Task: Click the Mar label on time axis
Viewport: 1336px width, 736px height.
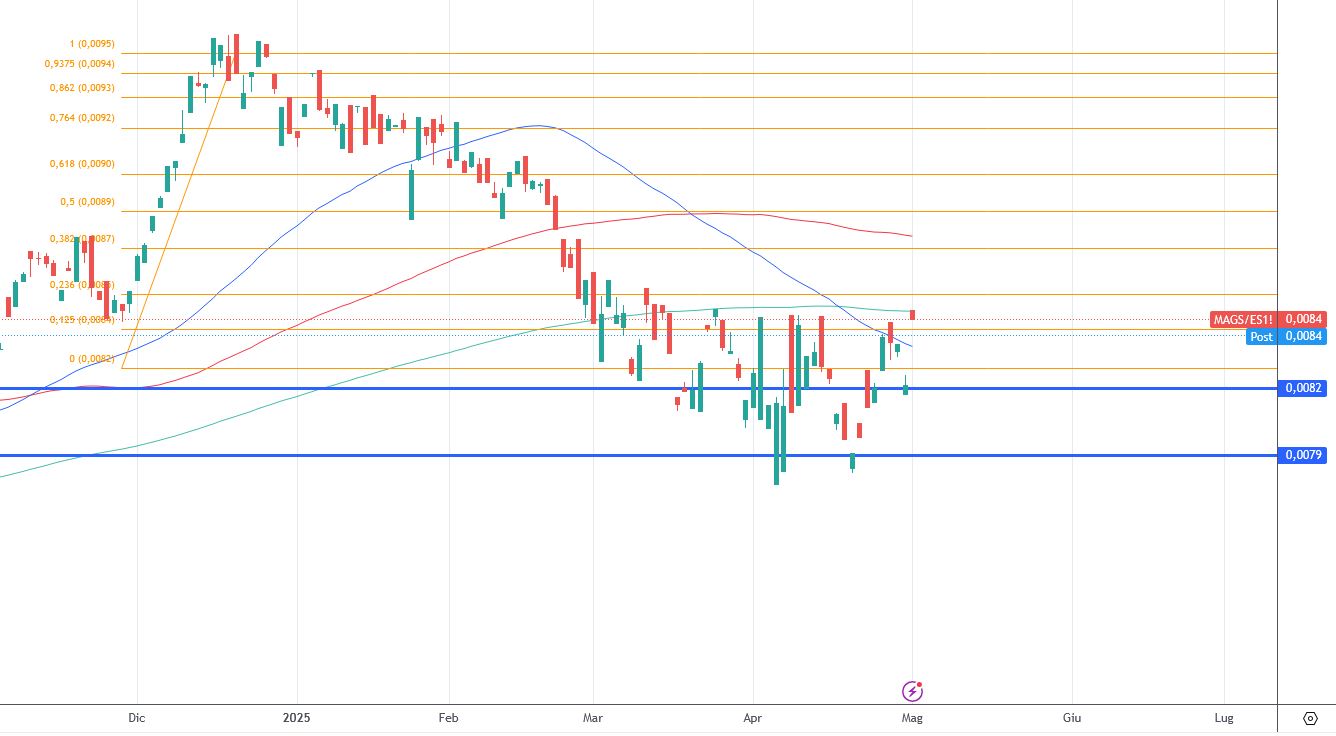Action: [x=593, y=718]
